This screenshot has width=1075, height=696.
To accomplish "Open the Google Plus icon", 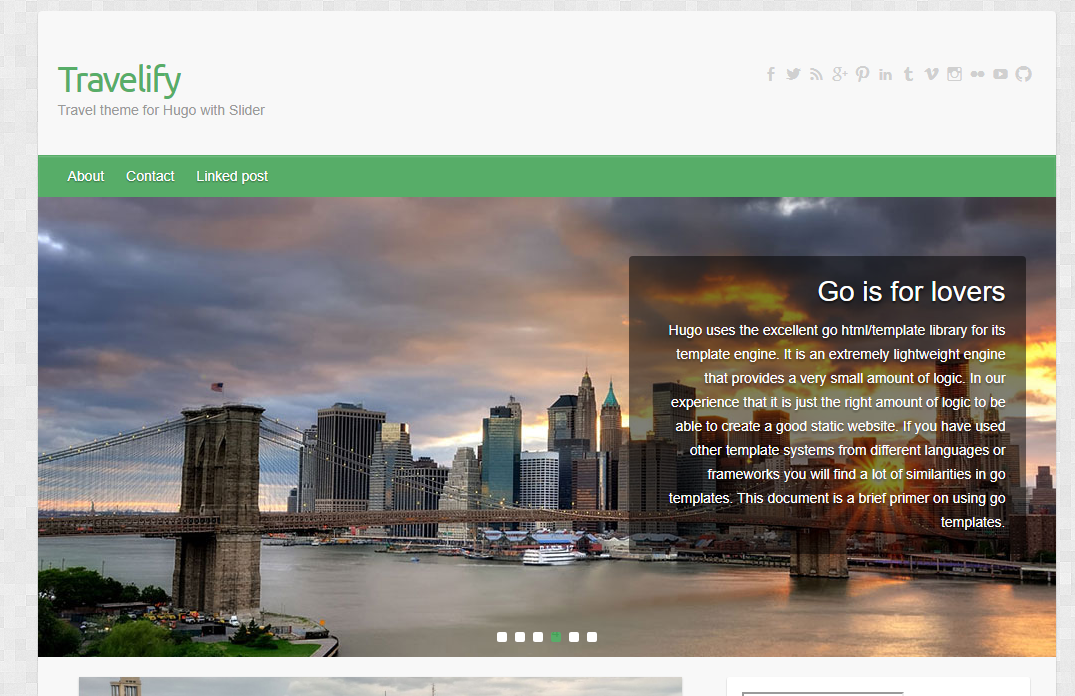I will [839, 74].
